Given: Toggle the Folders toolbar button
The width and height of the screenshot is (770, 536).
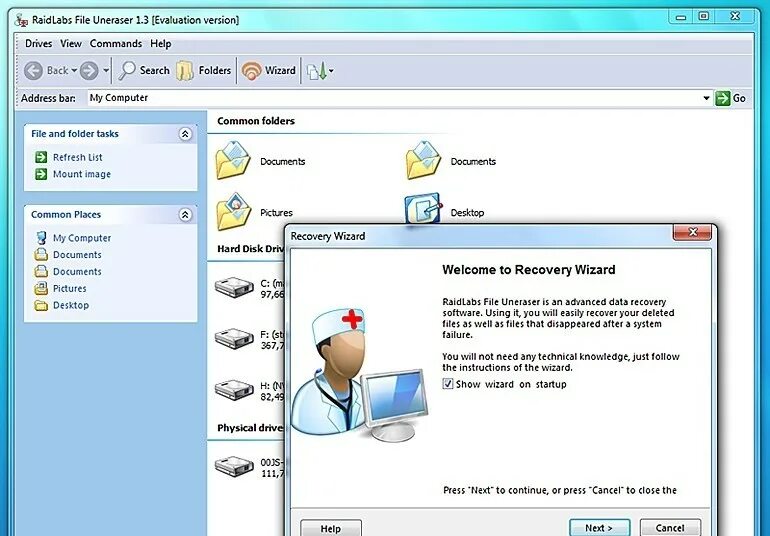Looking at the screenshot, I should pyautogui.click(x=203, y=71).
